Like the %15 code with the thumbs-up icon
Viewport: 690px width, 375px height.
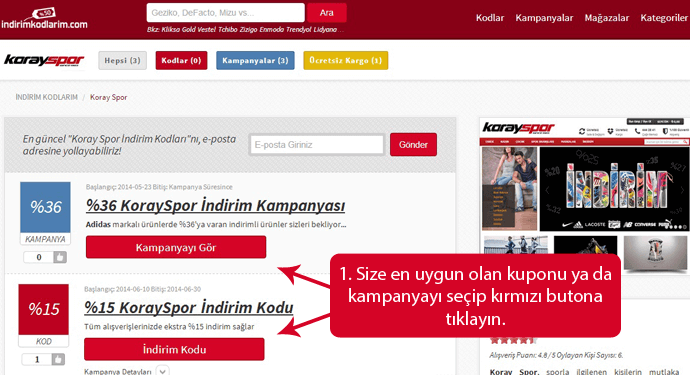click(58, 359)
